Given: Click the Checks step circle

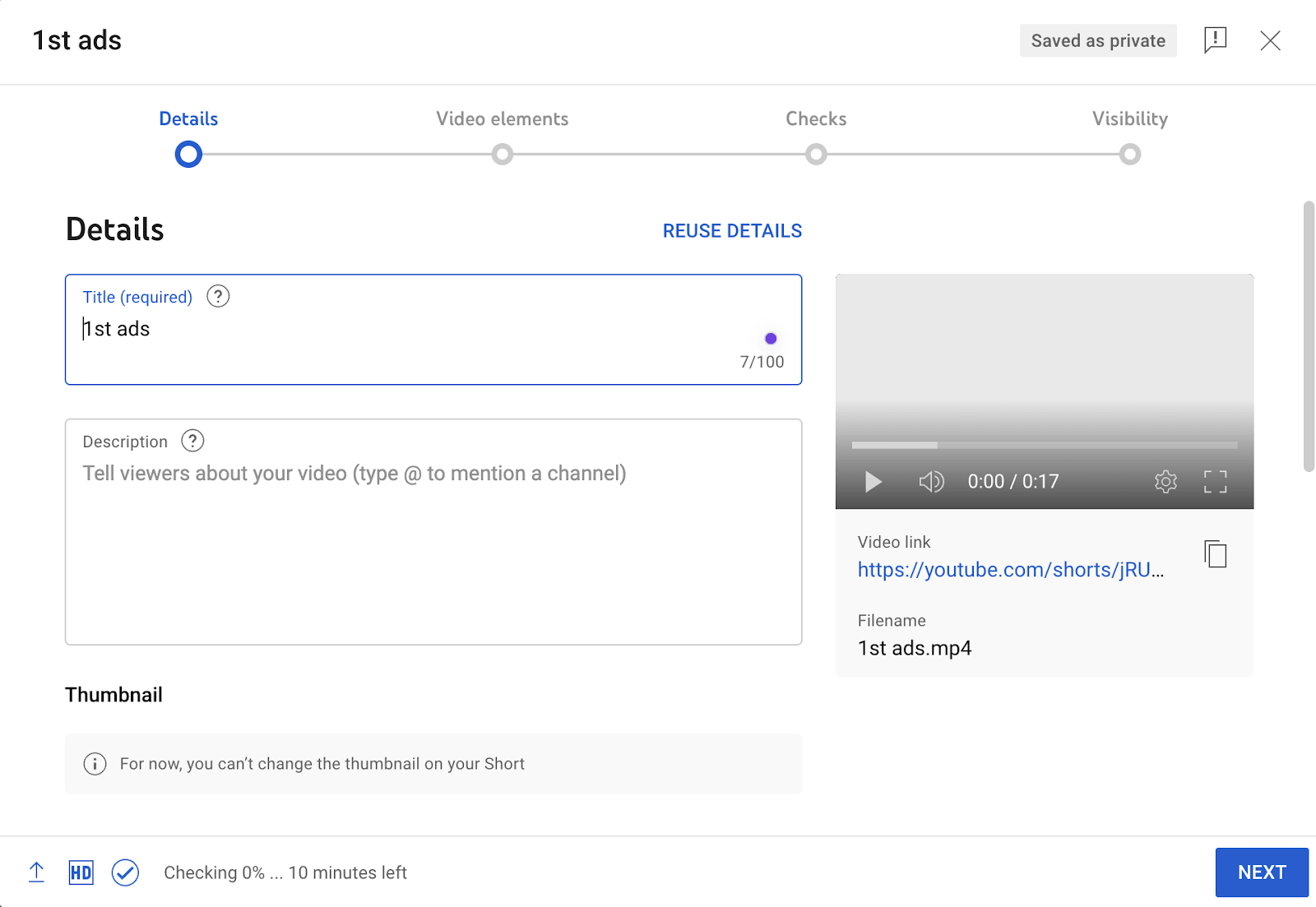Looking at the screenshot, I should click(x=816, y=154).
